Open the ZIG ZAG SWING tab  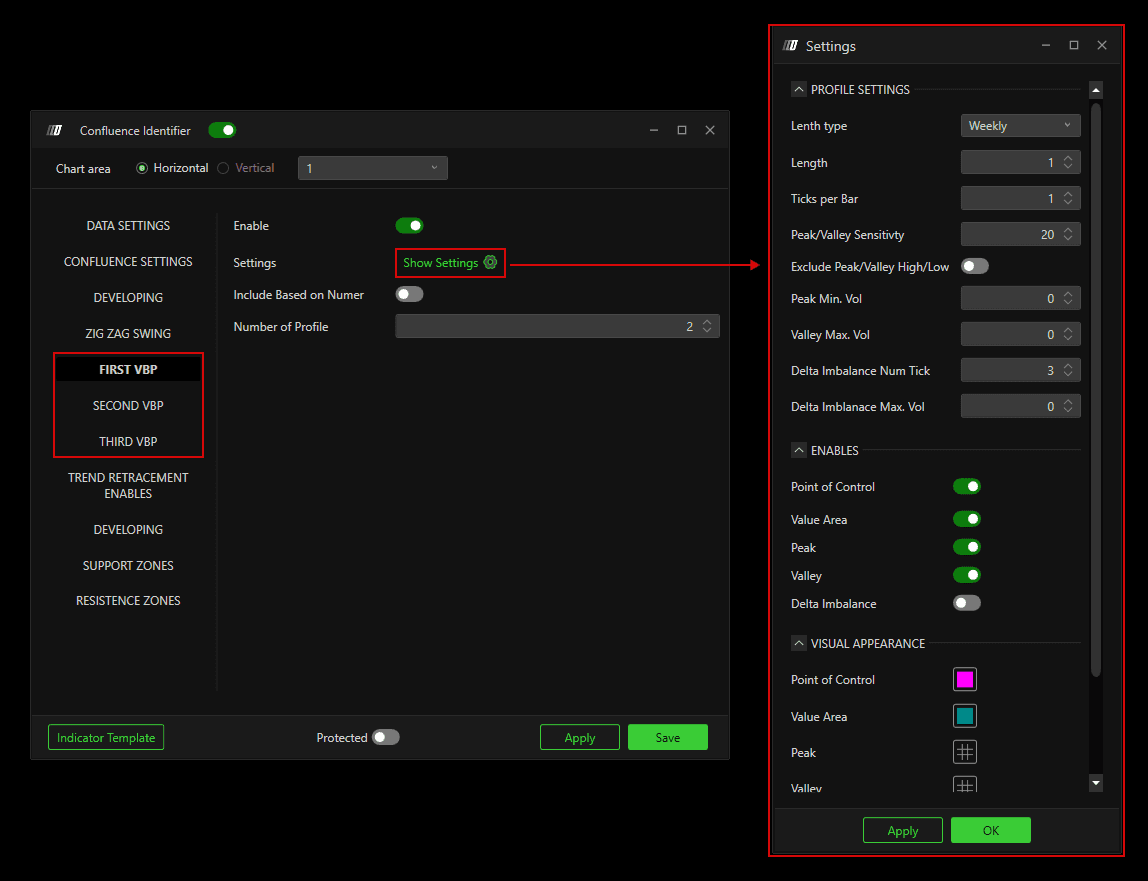point(128,333)
